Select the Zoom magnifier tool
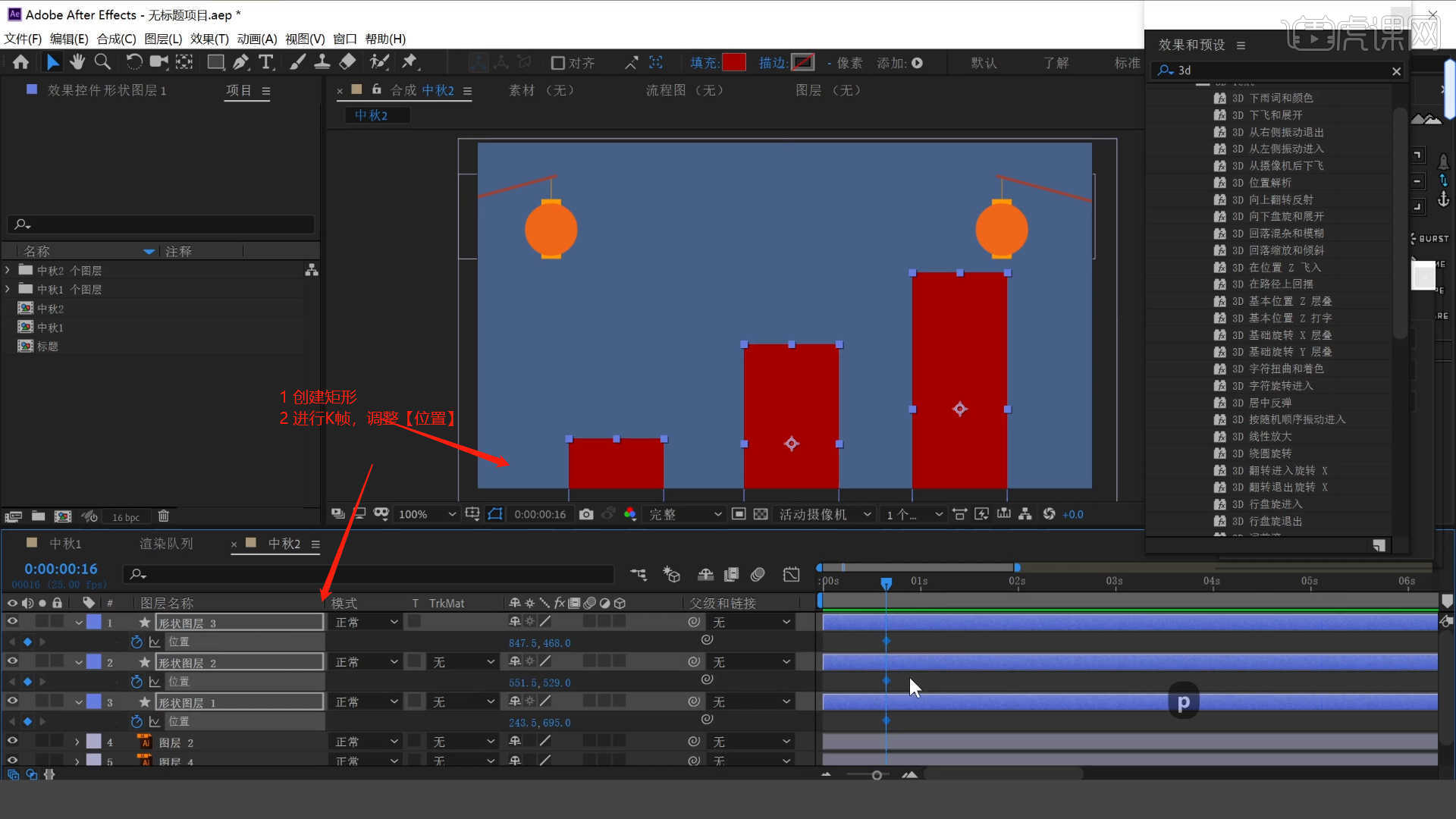Screen dimensions: 1456x819 [102, 62]
